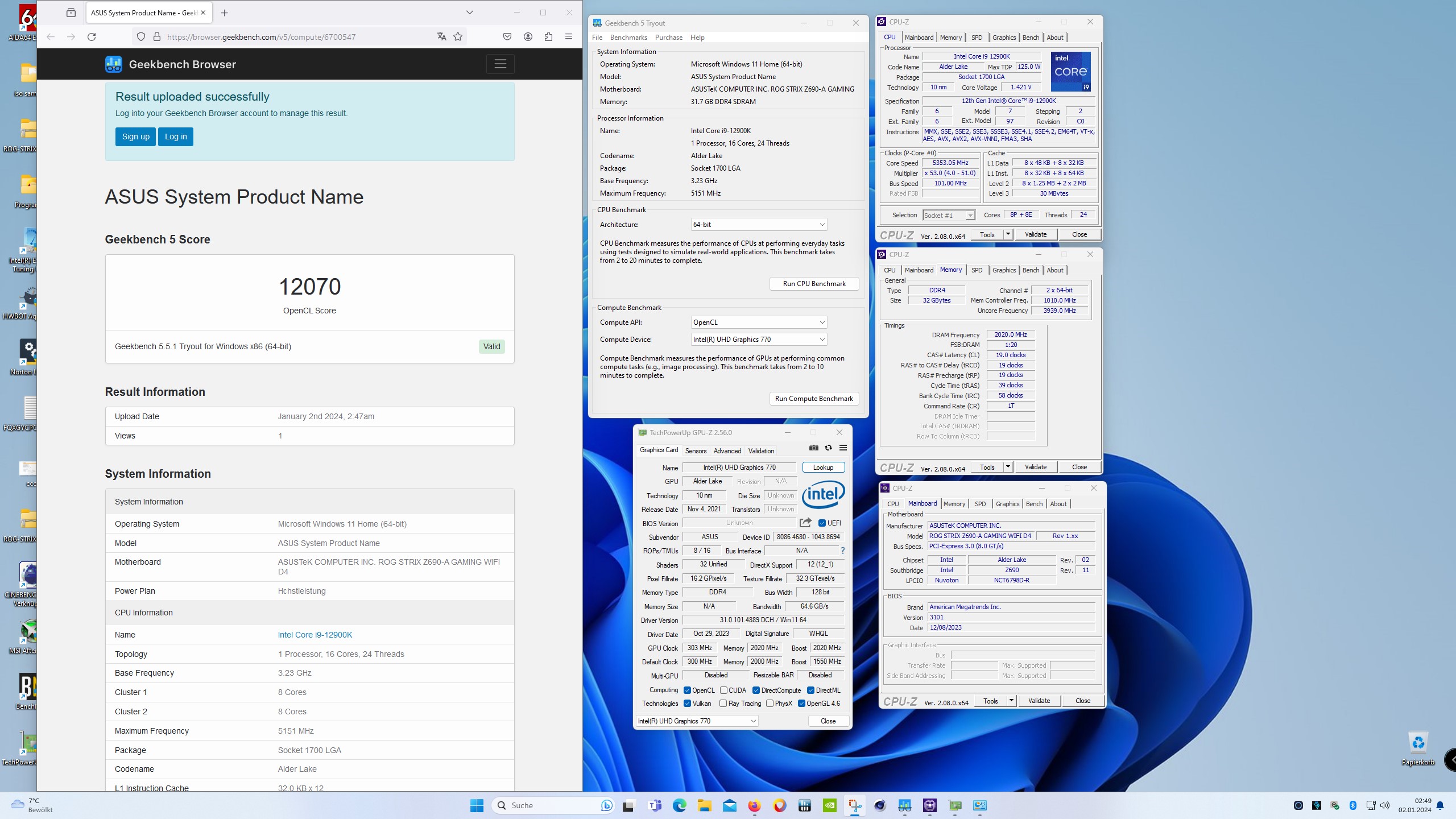The height and width of the screenshot is (819, 1456).
Task: Toggle the OpenCL checkbox in GPU-Z
Action: [x=687, y=690]
